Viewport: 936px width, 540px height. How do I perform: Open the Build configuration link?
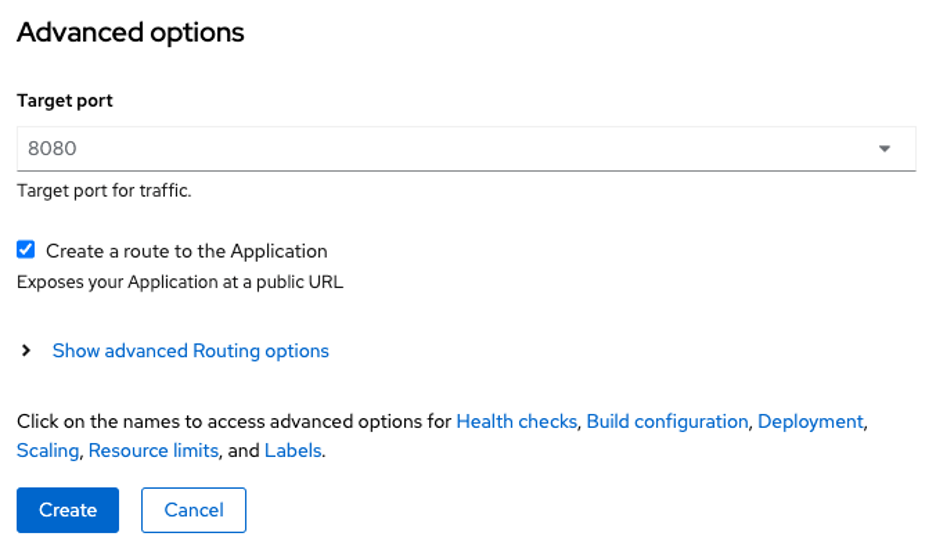point(667,422)
